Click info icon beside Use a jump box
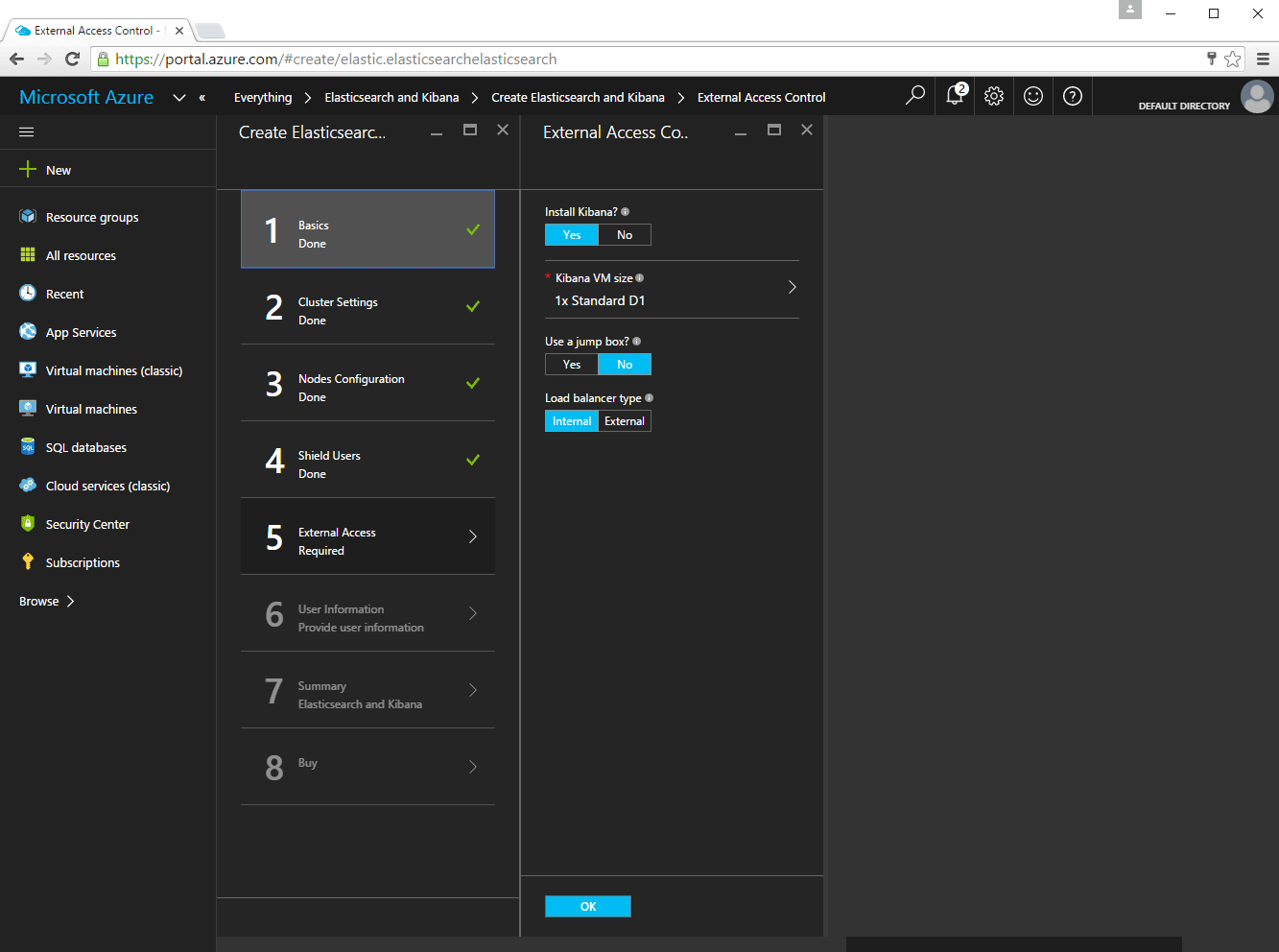1279x952 pixels. [637, 342]
